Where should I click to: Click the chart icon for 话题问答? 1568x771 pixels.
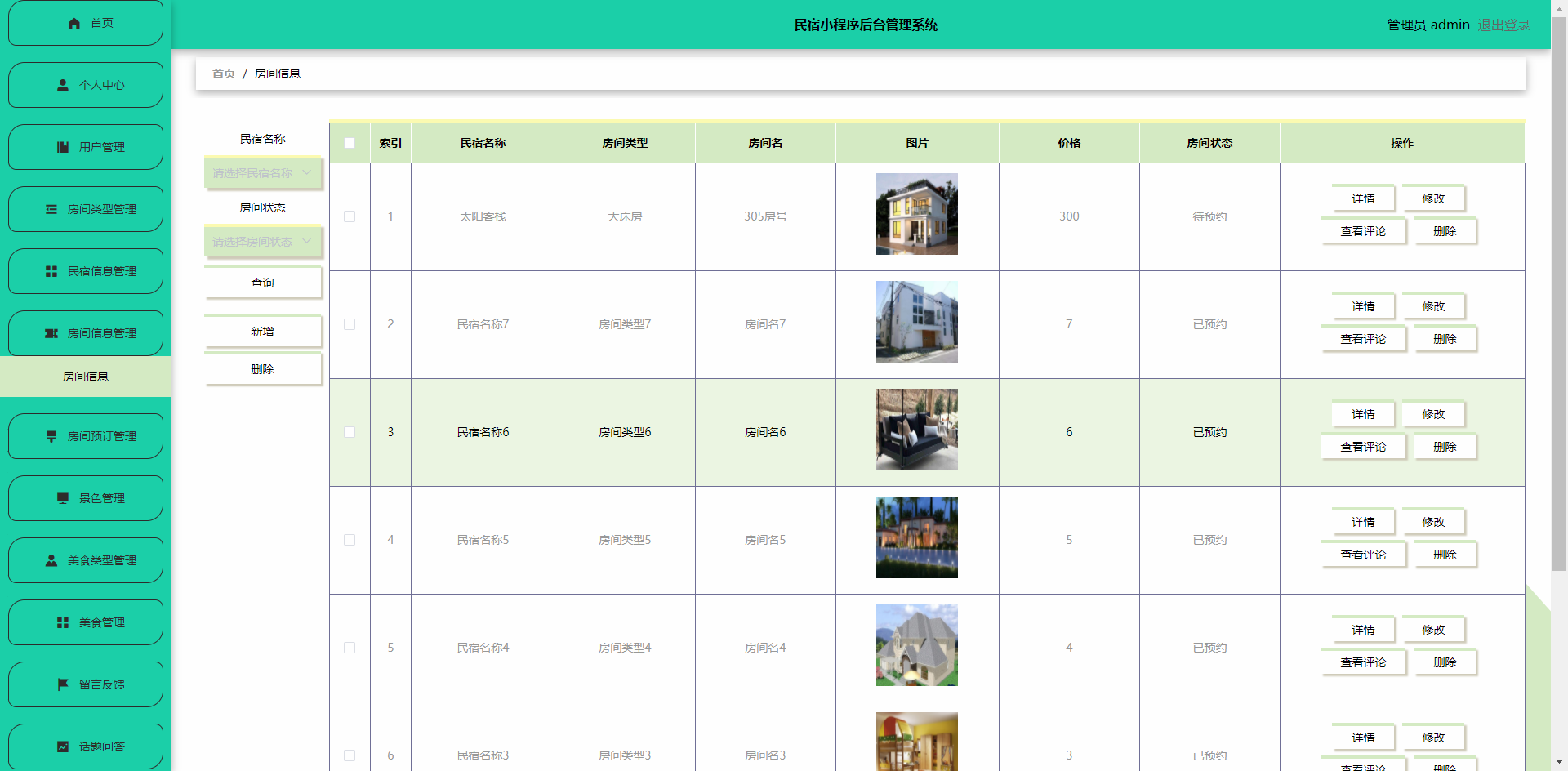pos(63,746)
